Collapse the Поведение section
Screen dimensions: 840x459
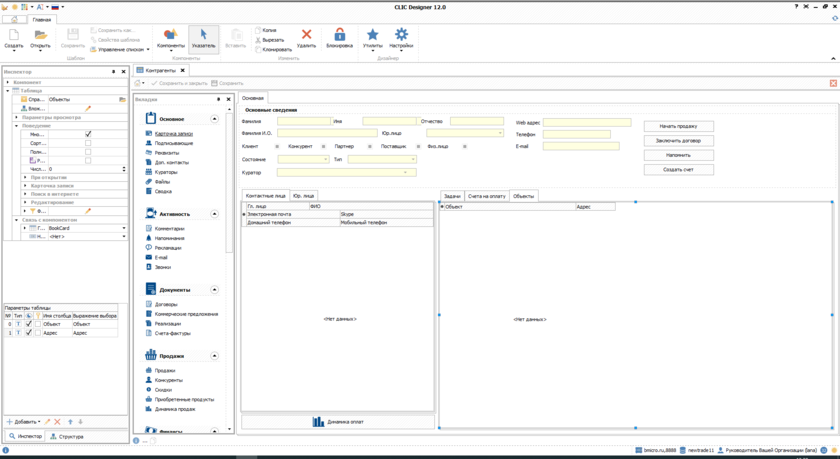[x=17, y=126]
